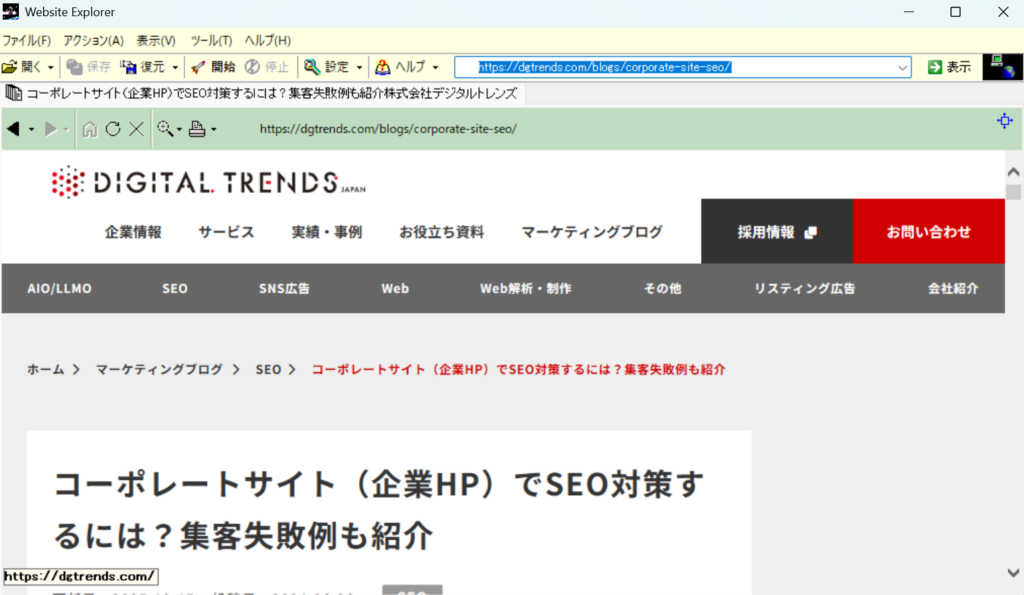This screenshot has width=1024, height=595.
Task: Open the ファイル(F) menu
Action: 27,40
